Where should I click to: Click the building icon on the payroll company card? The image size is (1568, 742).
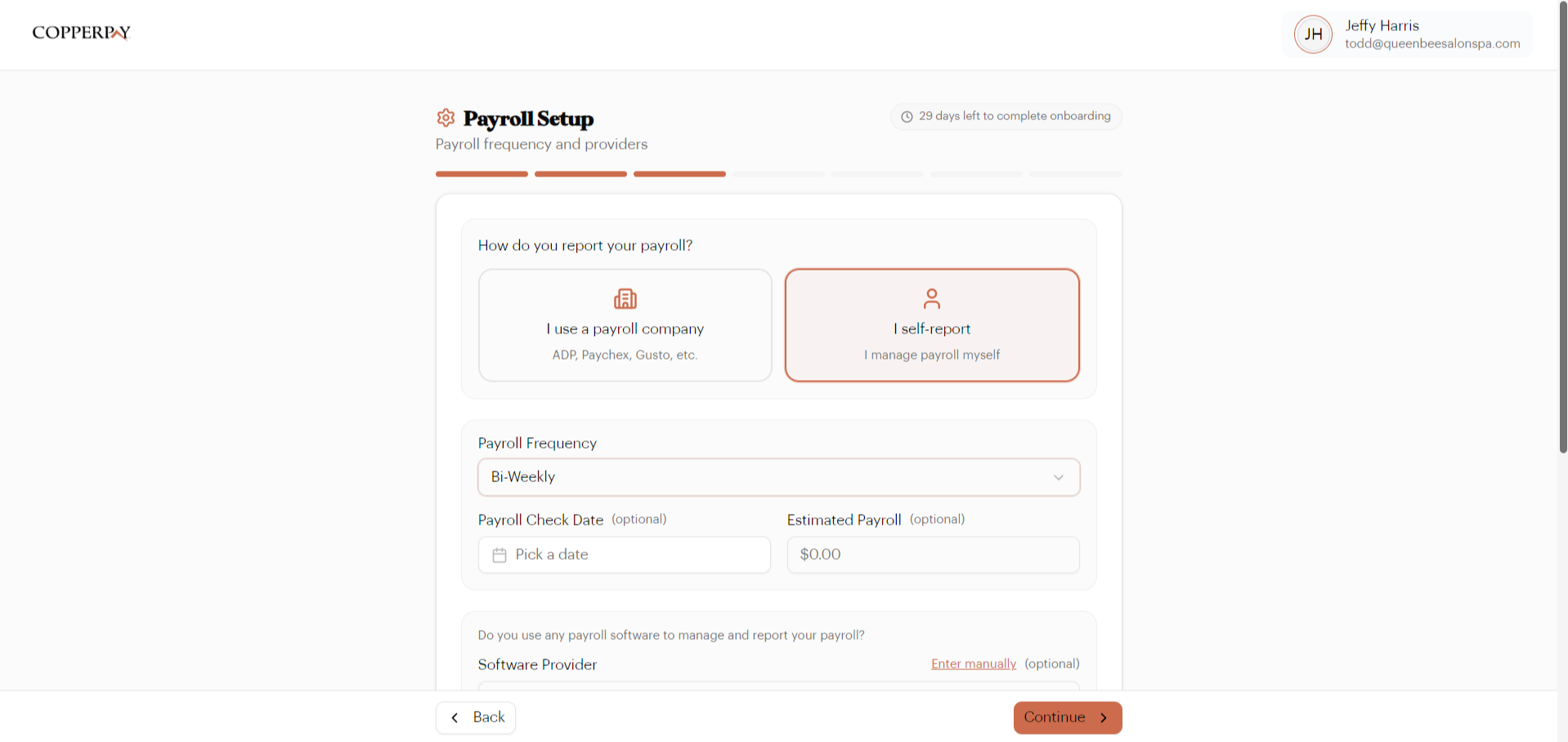(x=625, y=298)
